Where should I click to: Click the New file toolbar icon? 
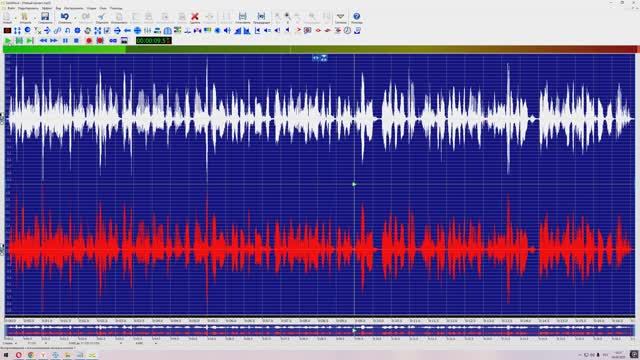point(7,17)
